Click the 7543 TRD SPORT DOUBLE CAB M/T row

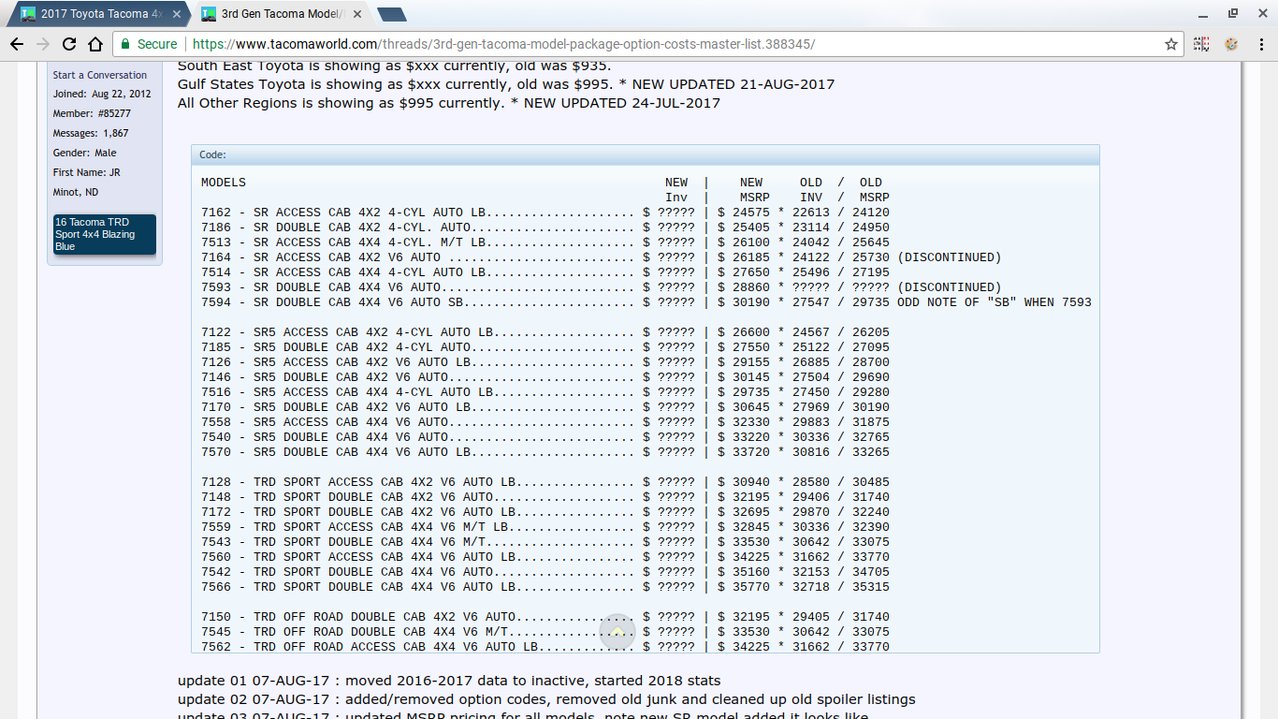click(x=545, y=542)
